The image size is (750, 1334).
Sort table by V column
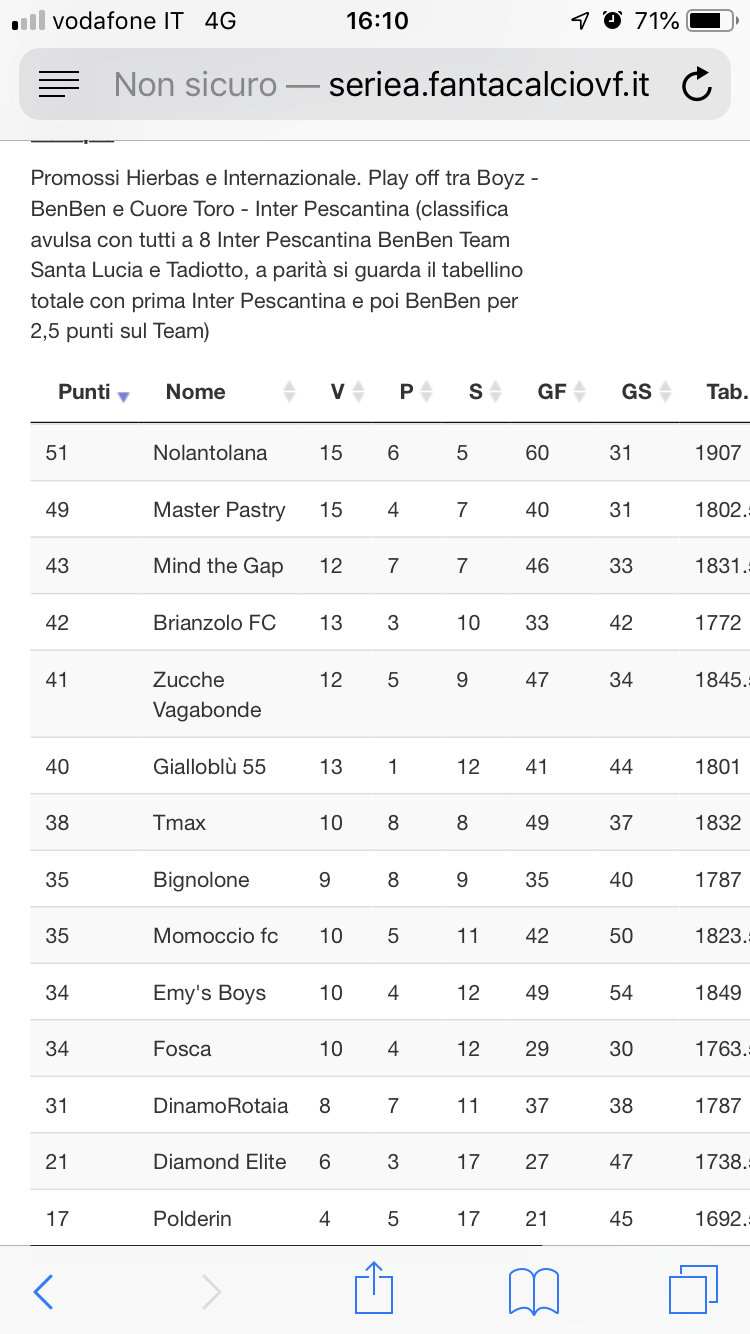pyautogui.click(x=347, y=392)
